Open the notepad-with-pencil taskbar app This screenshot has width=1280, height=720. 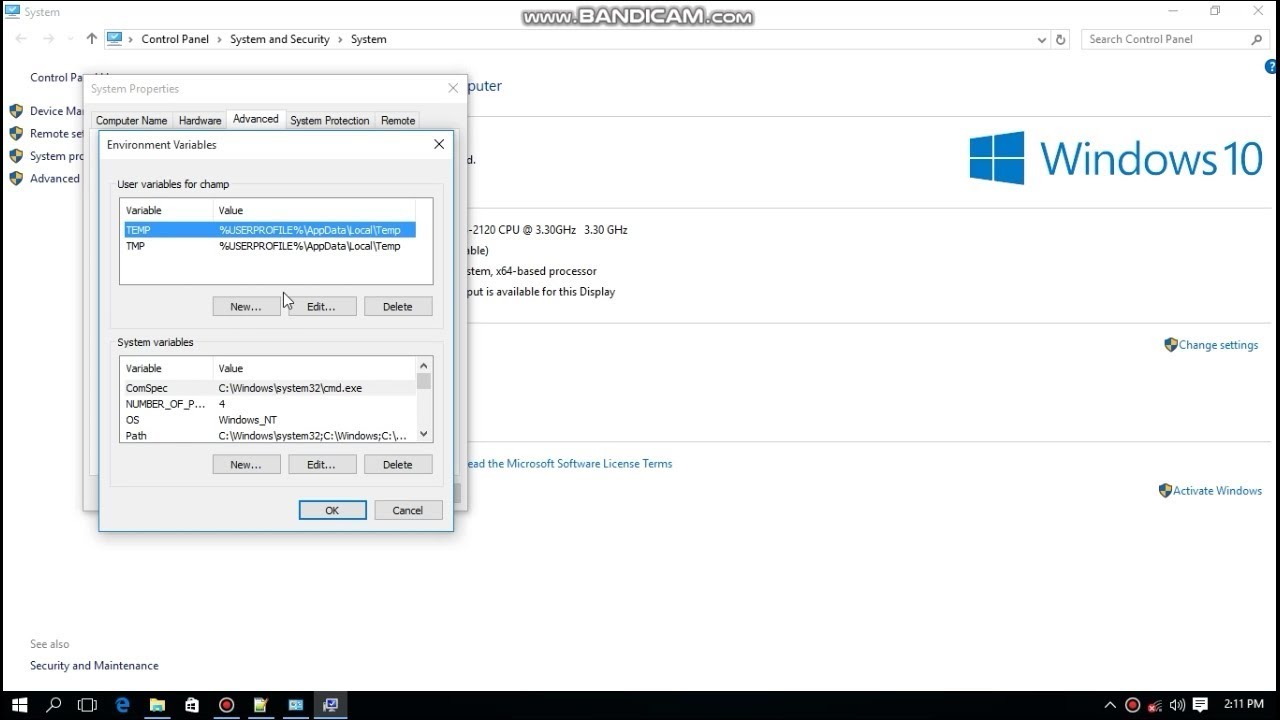pyautogui.click(x=261, y=705)
